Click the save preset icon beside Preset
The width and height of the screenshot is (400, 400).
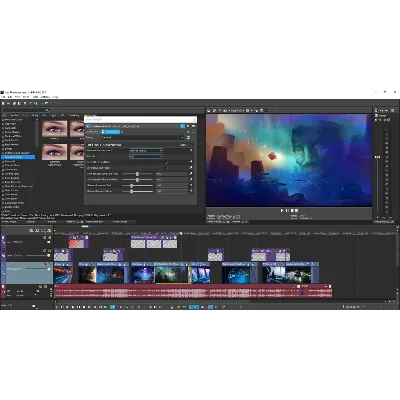pos(189,137)
